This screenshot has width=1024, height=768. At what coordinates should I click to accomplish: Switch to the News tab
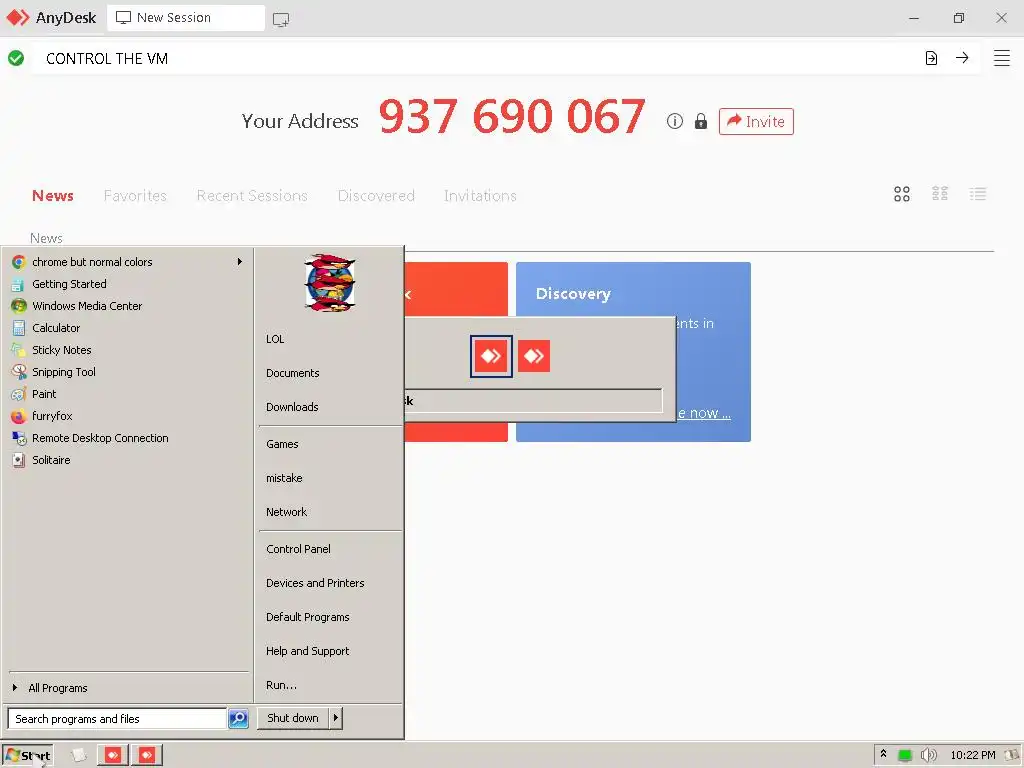point(53,195)
